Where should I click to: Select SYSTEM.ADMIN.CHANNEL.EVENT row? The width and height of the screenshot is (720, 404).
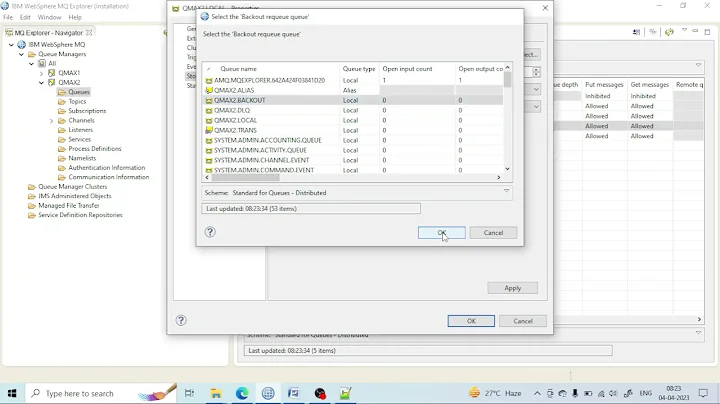352,160
